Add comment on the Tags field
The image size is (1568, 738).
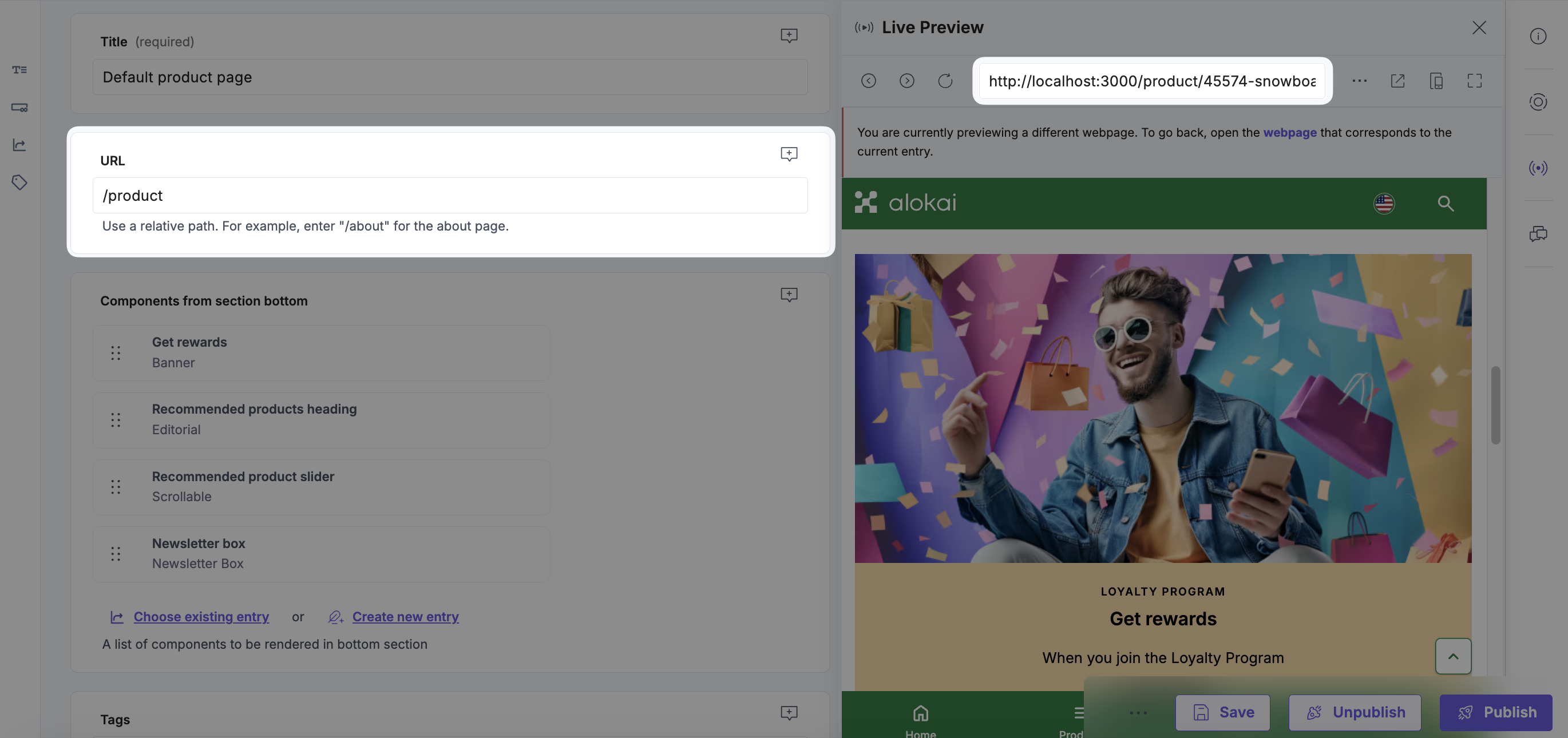(x=789, y=713)
